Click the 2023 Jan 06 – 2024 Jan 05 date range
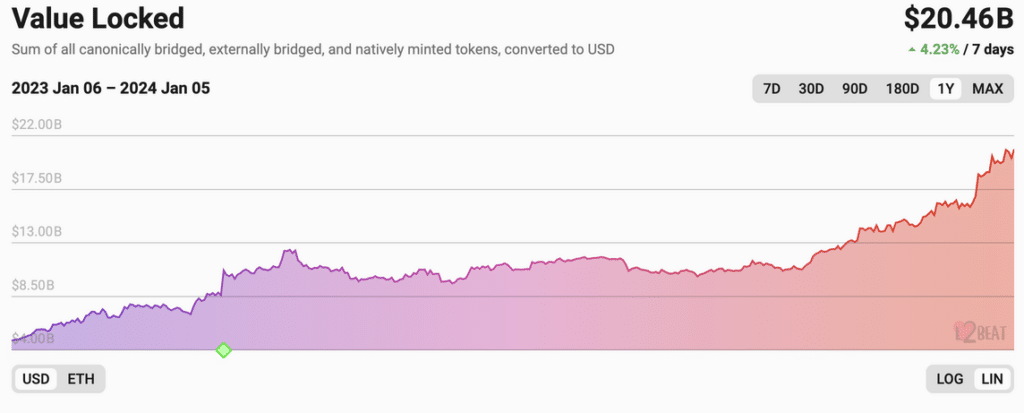The image size is (1024, 413). coord(110,88)
